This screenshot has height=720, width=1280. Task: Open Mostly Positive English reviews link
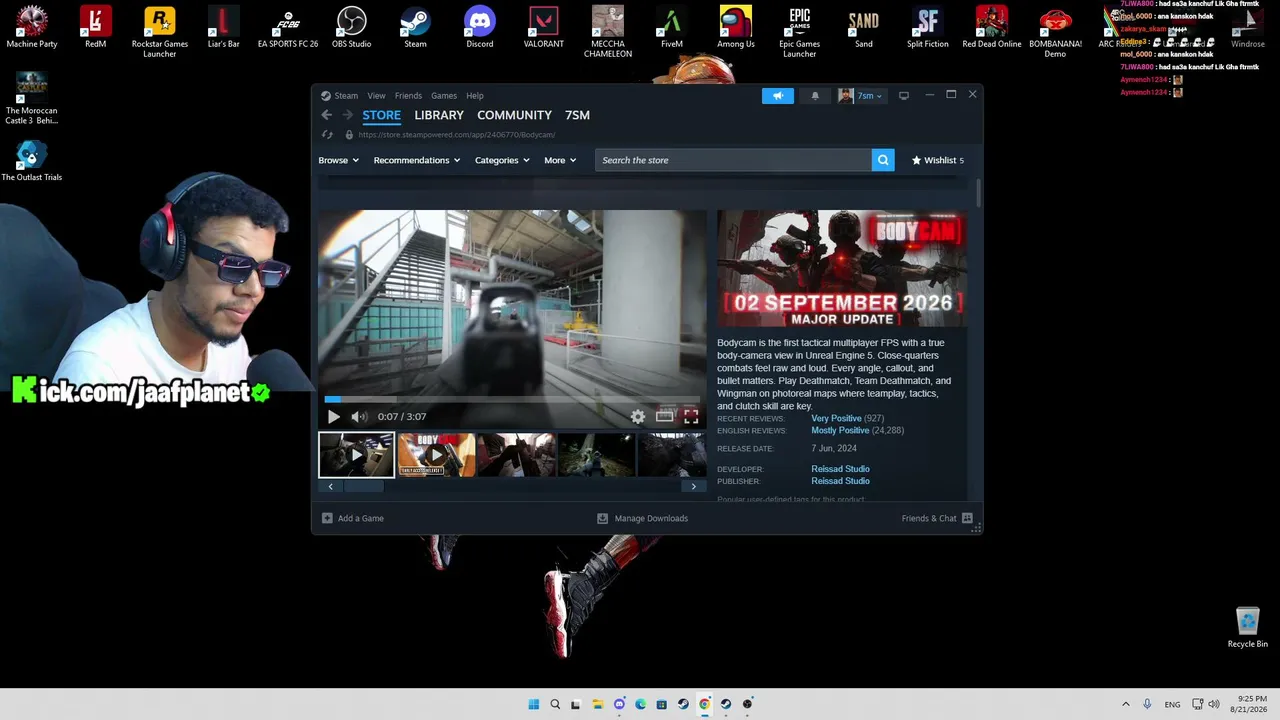840,430
